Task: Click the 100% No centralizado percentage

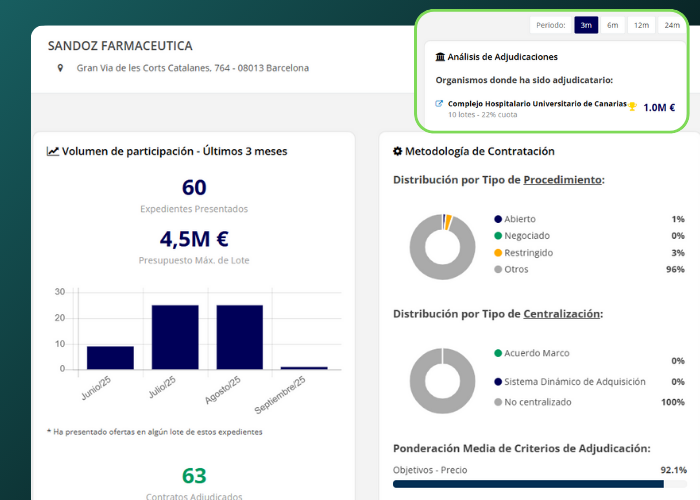Action: click(x=673, y=402)
